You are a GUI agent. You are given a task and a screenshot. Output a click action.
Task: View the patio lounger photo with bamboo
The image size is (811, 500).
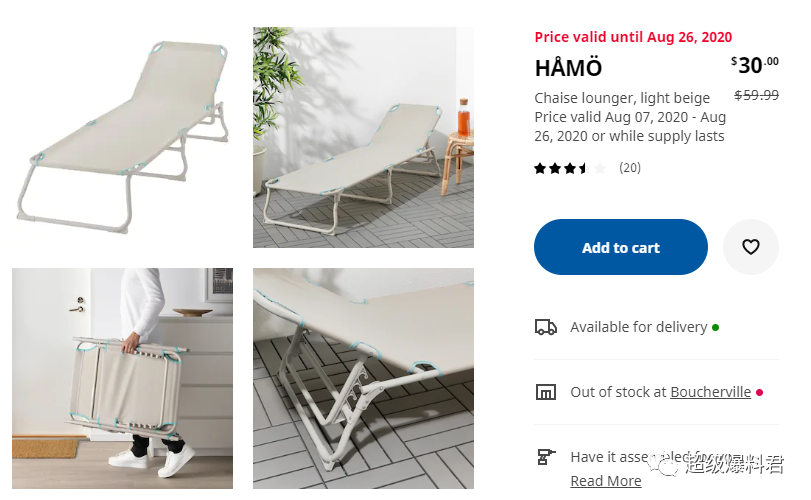click(363, 138)
